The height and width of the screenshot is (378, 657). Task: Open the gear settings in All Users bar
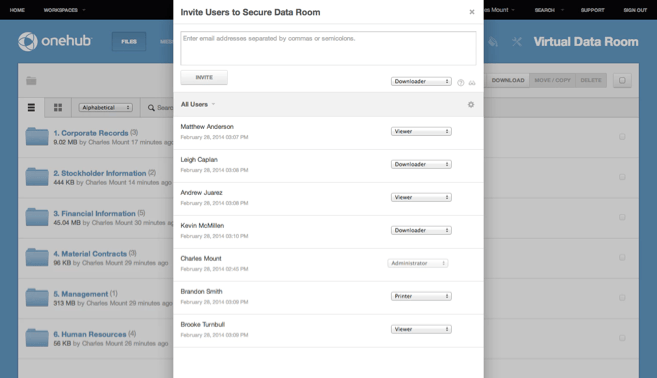pyautogui.click(x=471, y=104)
